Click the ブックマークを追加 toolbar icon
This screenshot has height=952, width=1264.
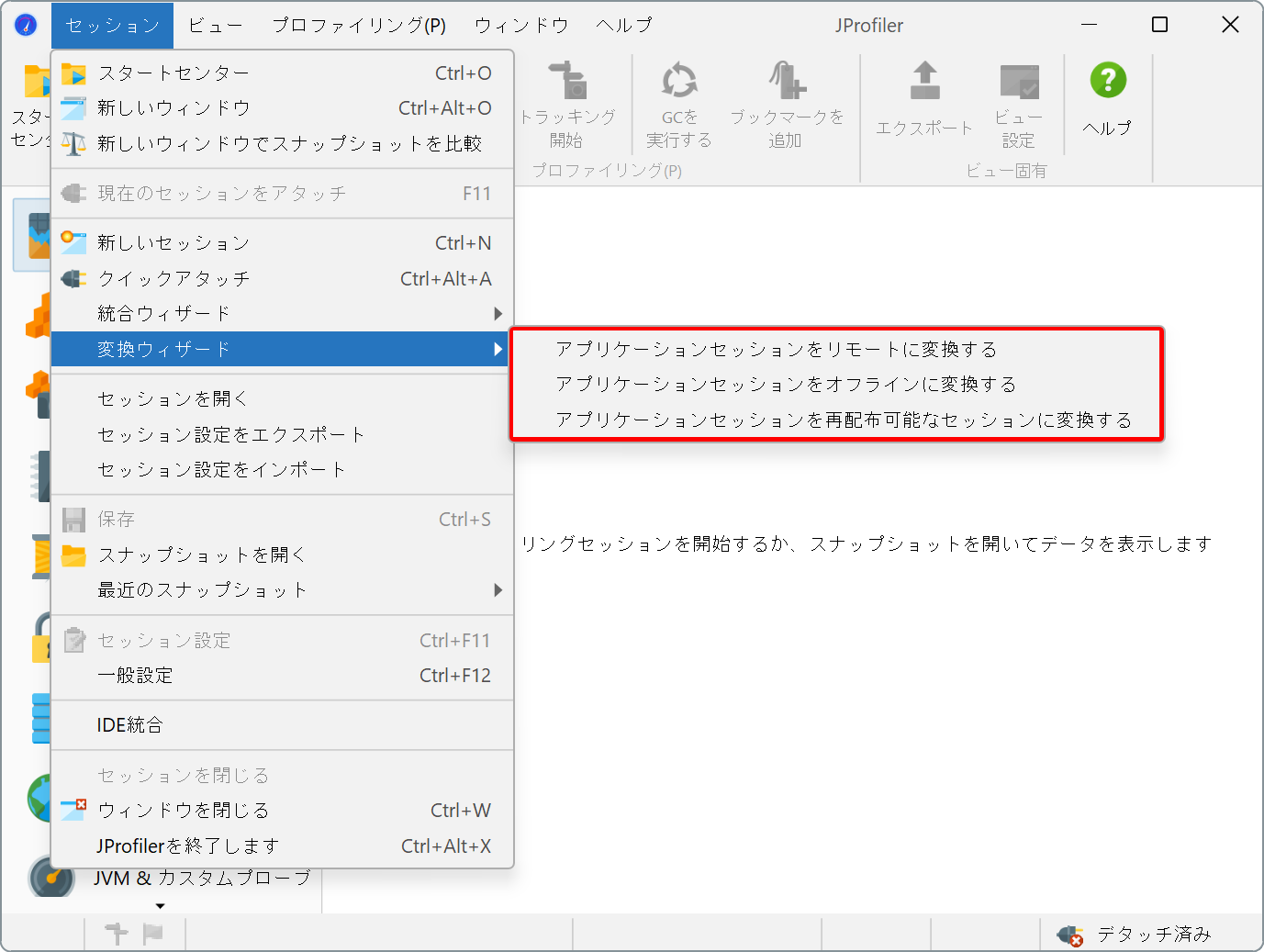tap(787, 81)
